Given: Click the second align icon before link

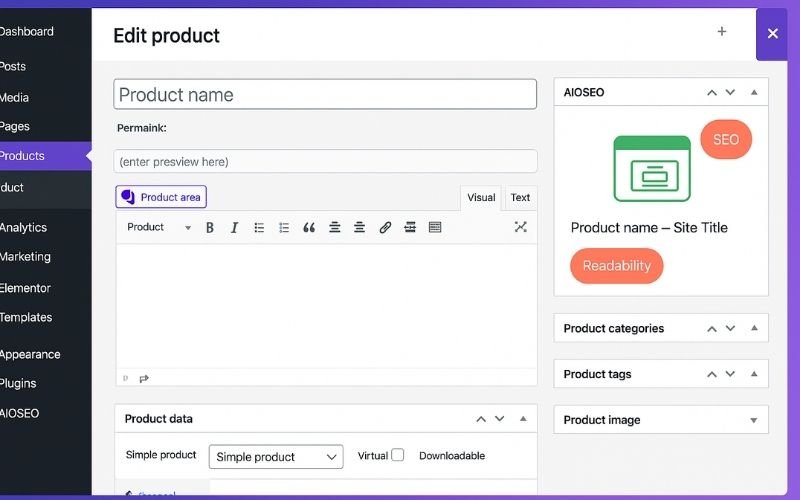Looking at the screenshot, I should (359, 228).
